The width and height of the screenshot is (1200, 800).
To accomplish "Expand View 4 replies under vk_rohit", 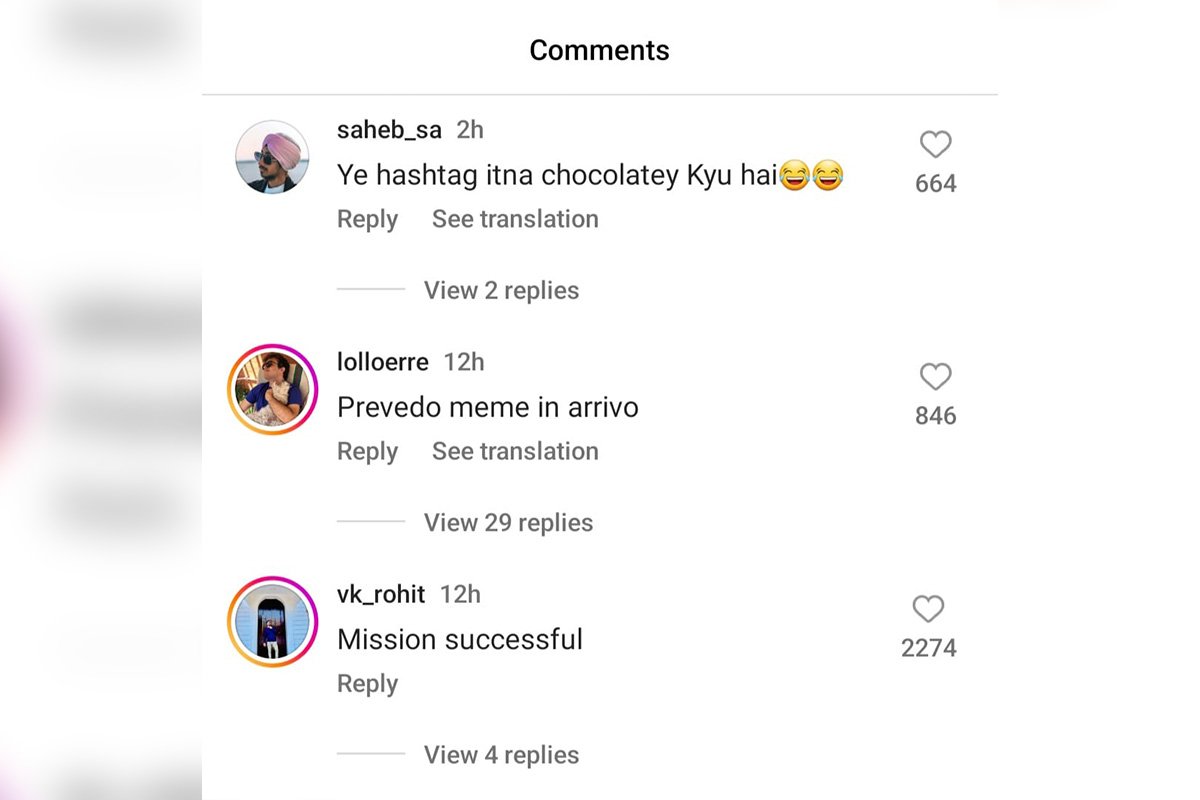I will [501, 755].
